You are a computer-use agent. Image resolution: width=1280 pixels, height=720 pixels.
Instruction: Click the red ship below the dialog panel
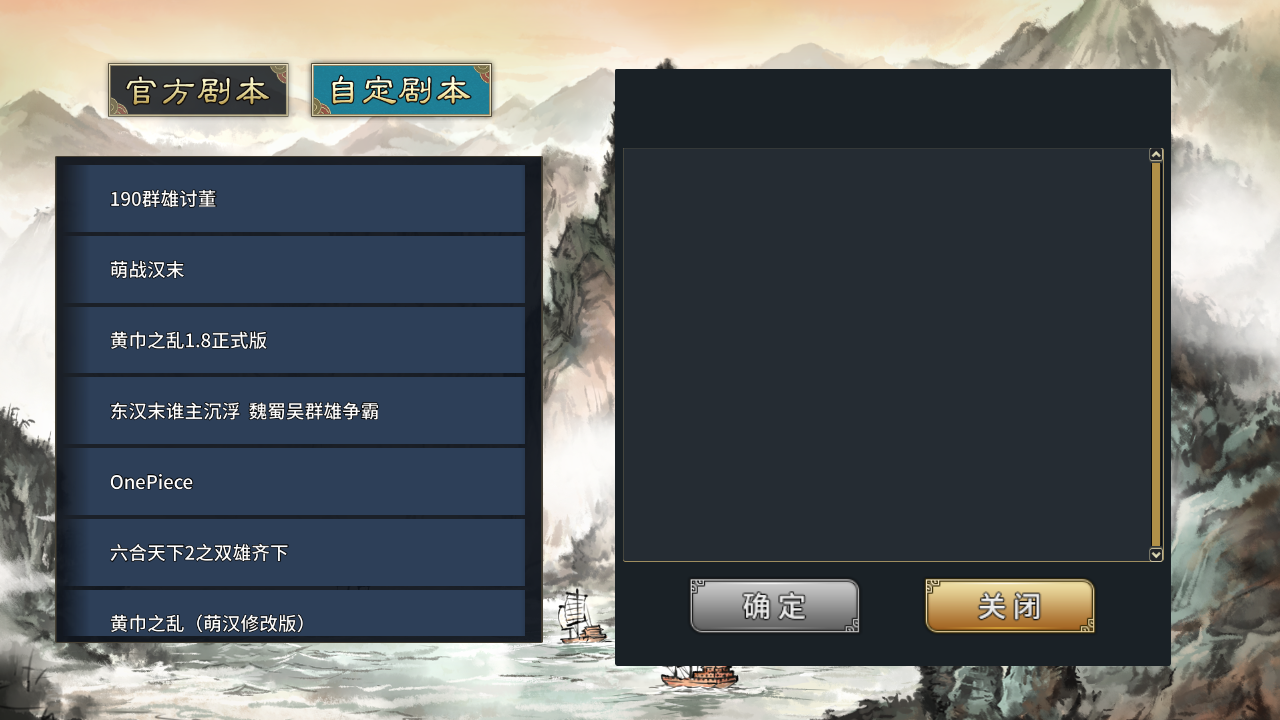[x=700, y=676]
